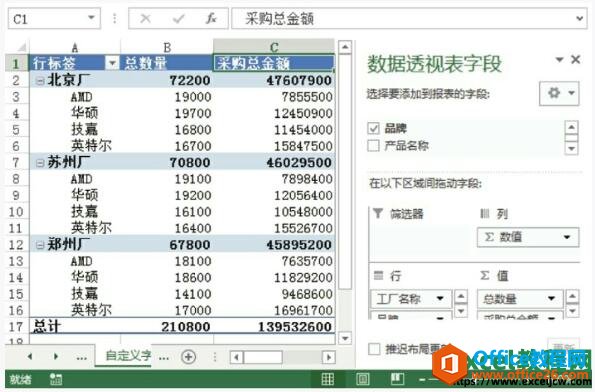This screenshot has height=392, width=595.
Task: Collapse the 郑州厂 group
Action: pos(40,245)
